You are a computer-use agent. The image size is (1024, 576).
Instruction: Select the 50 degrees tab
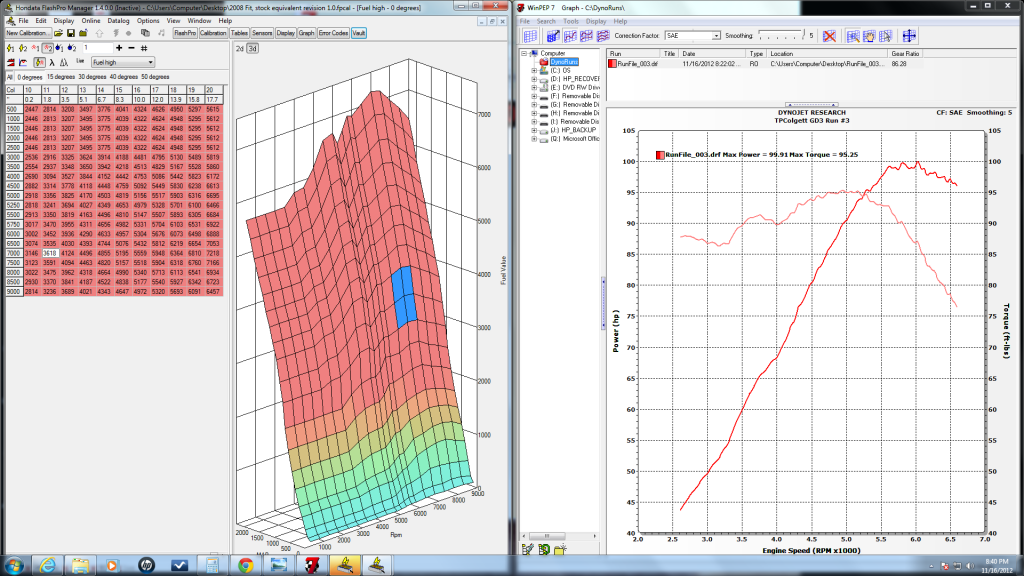155,77
